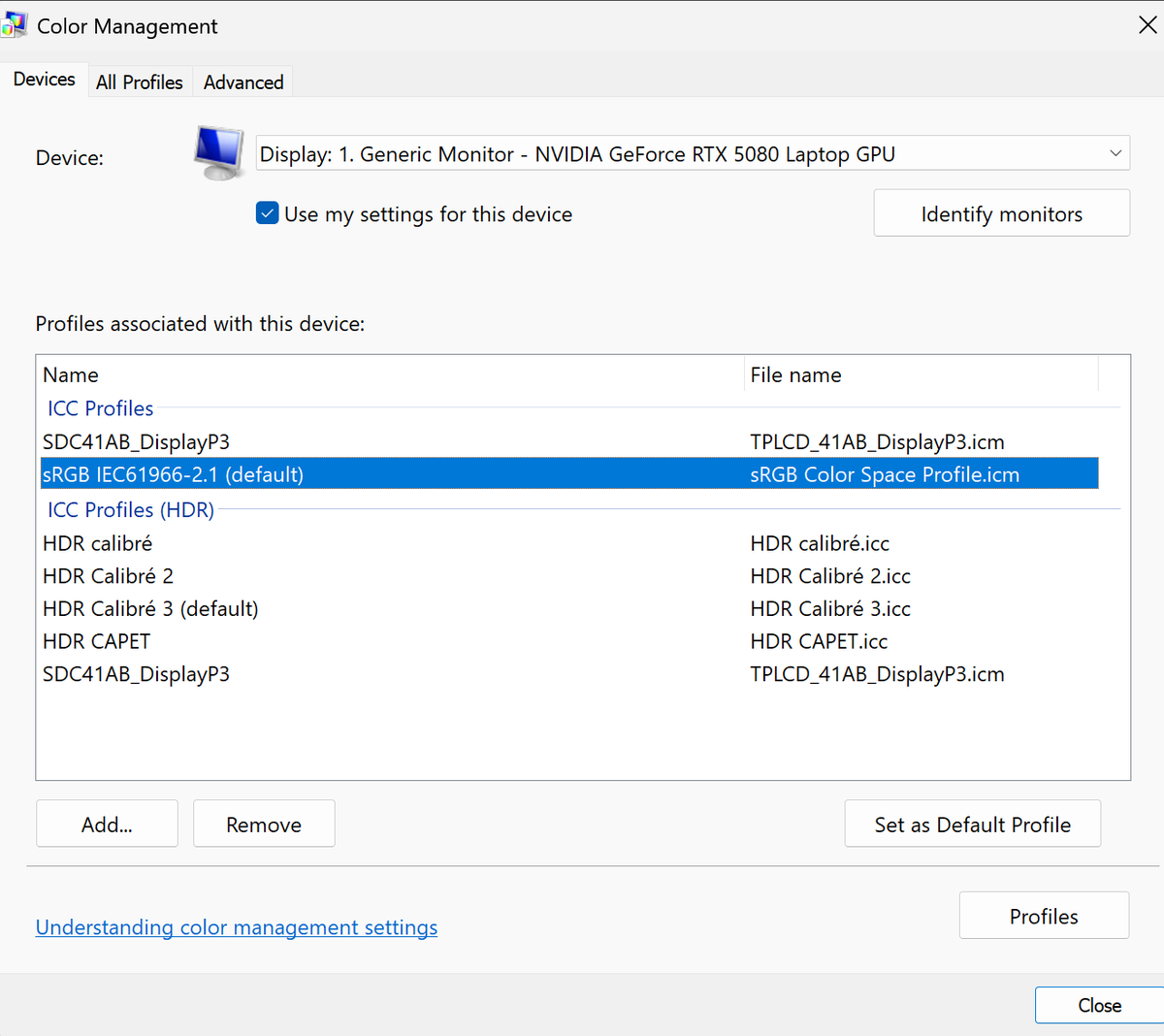Open Understanding color management settings link
Viewport: 1164px width, 1036px height.
237,927
